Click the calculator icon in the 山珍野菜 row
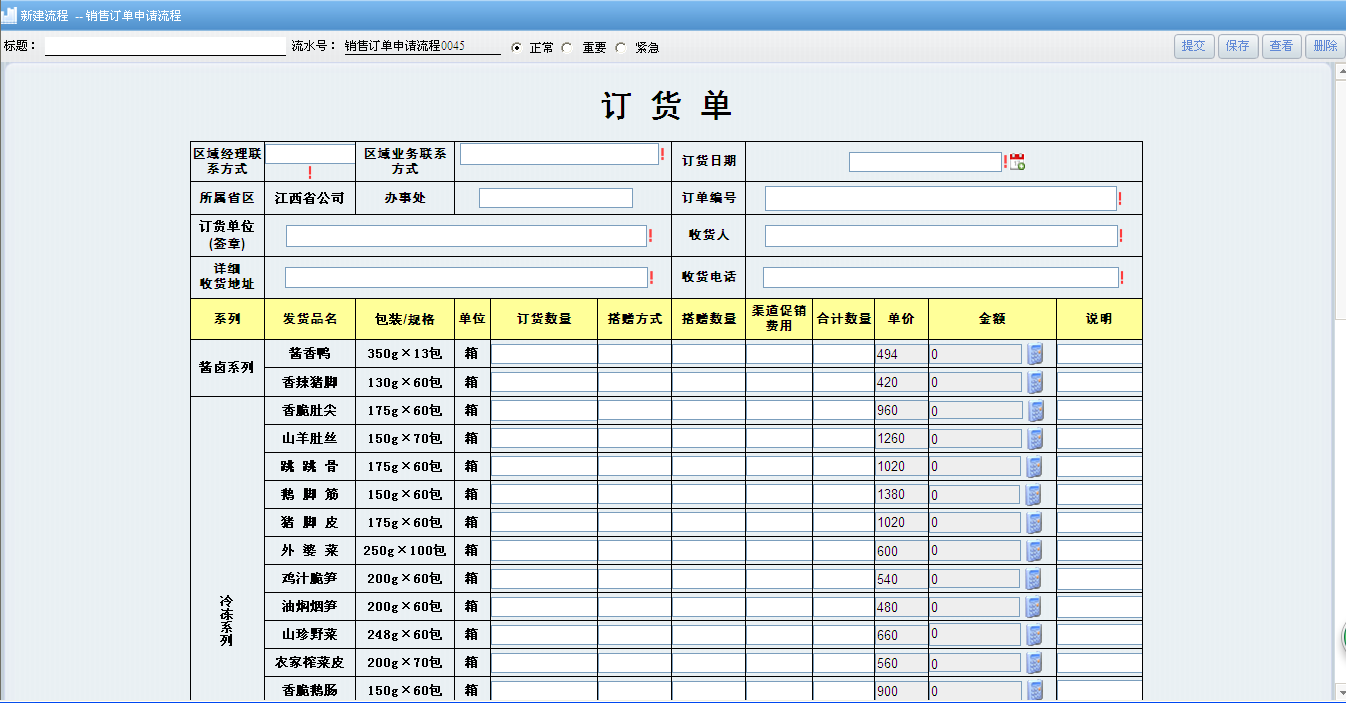 point(1035,634)
